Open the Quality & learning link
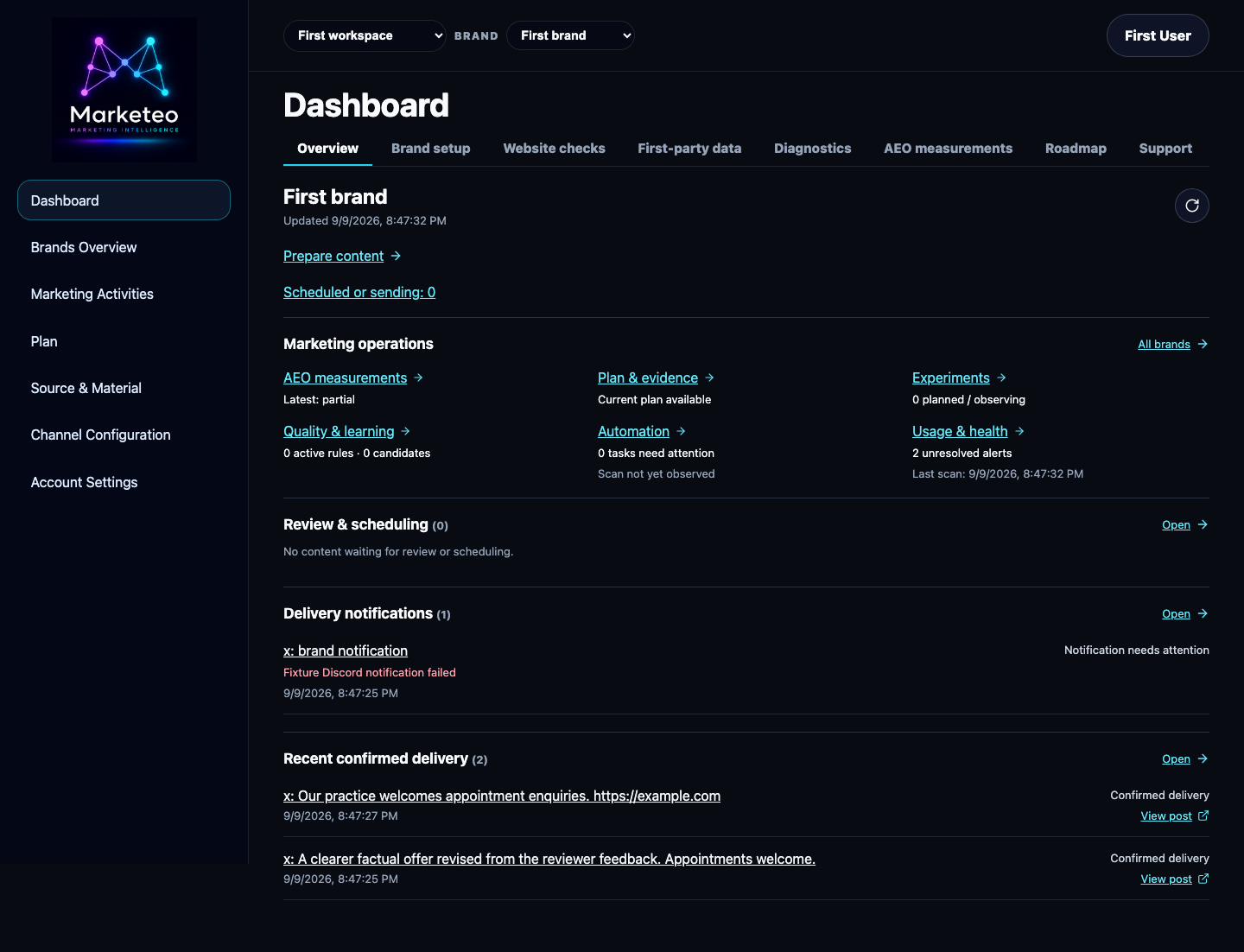Viewport: 1244px width, 952px height. coord(339,431)
